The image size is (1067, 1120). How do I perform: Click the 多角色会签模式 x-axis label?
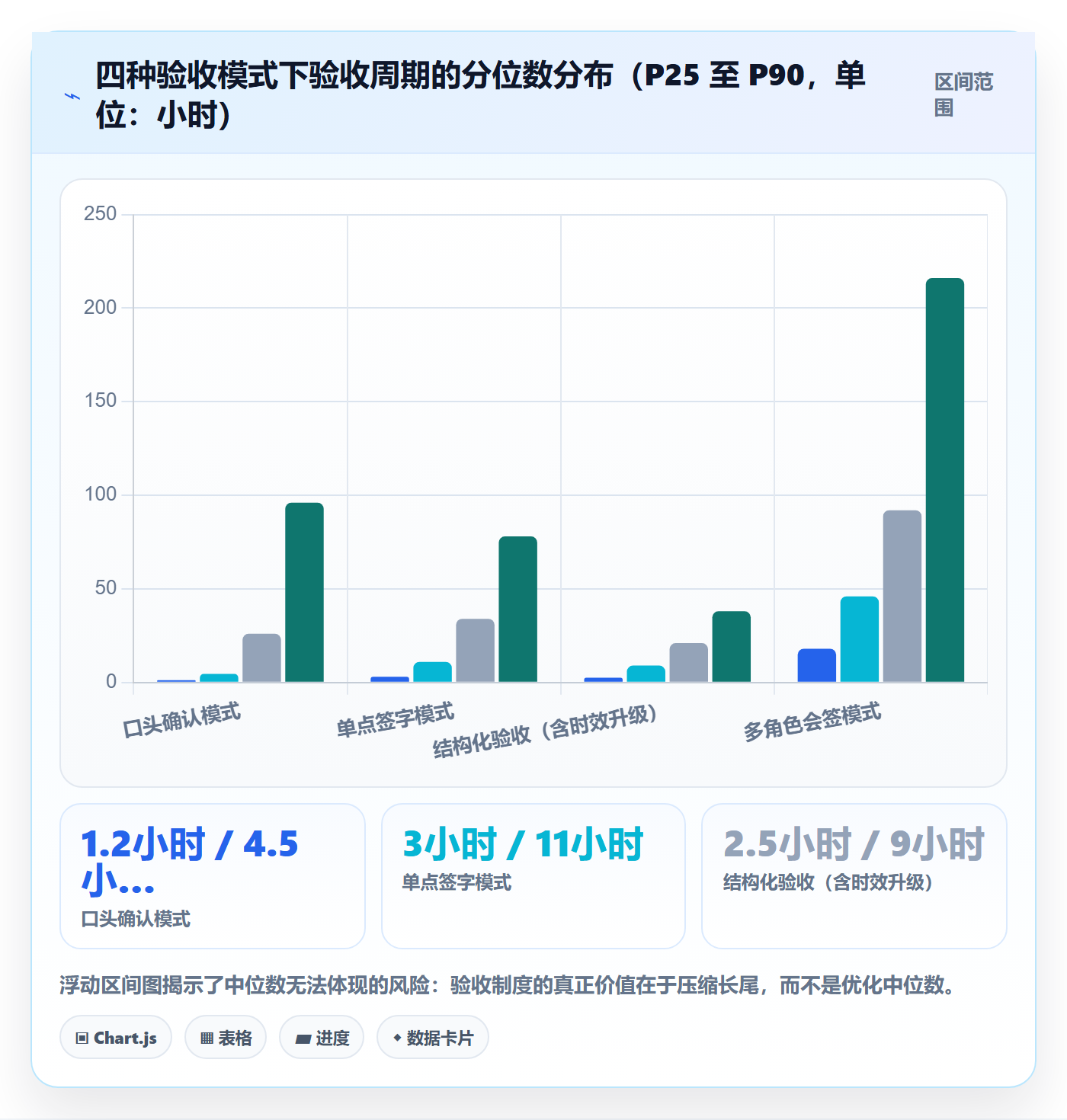pyautogui.click(x=812, y=722)
